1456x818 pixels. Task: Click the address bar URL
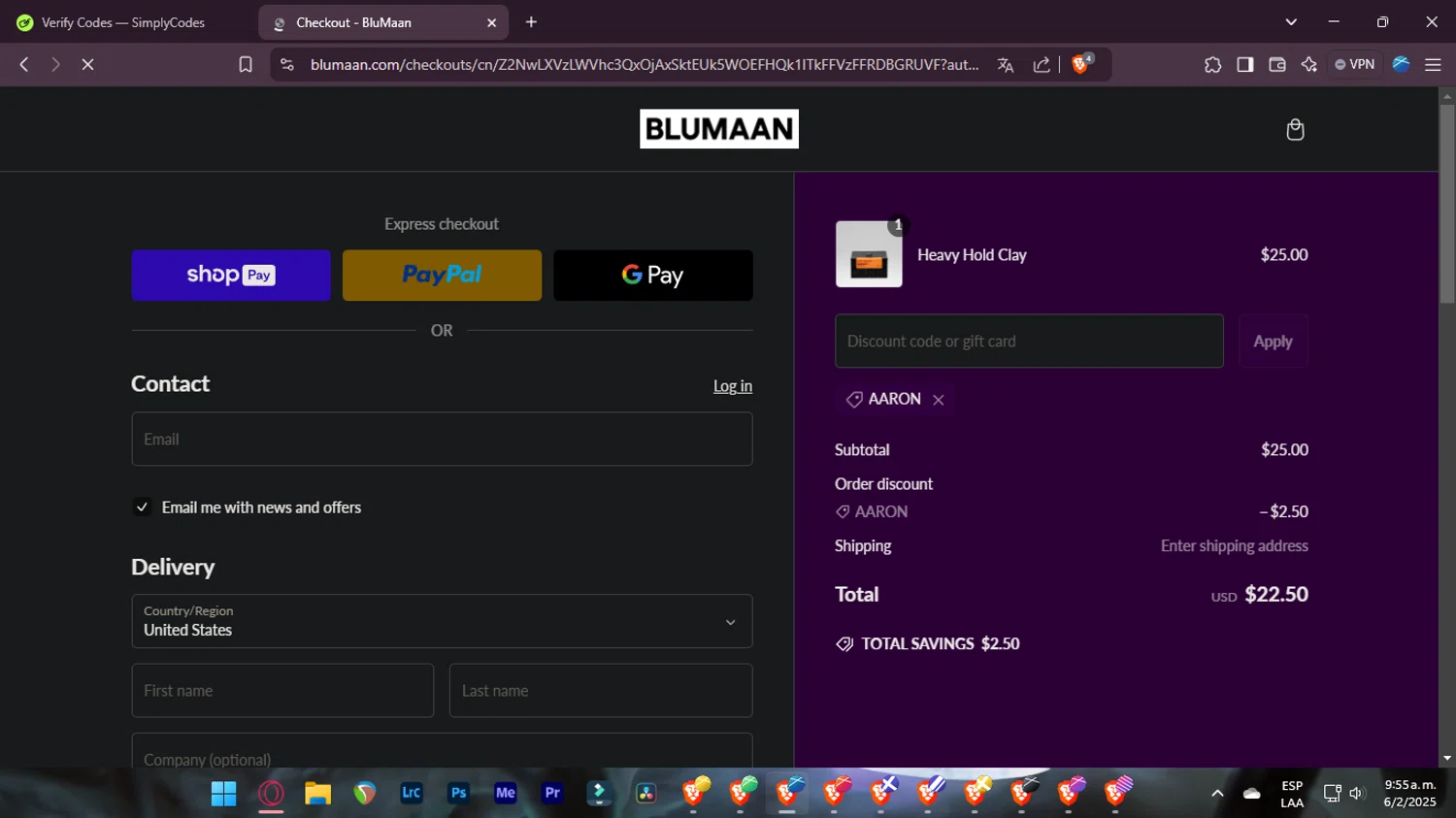click(644, 65)
